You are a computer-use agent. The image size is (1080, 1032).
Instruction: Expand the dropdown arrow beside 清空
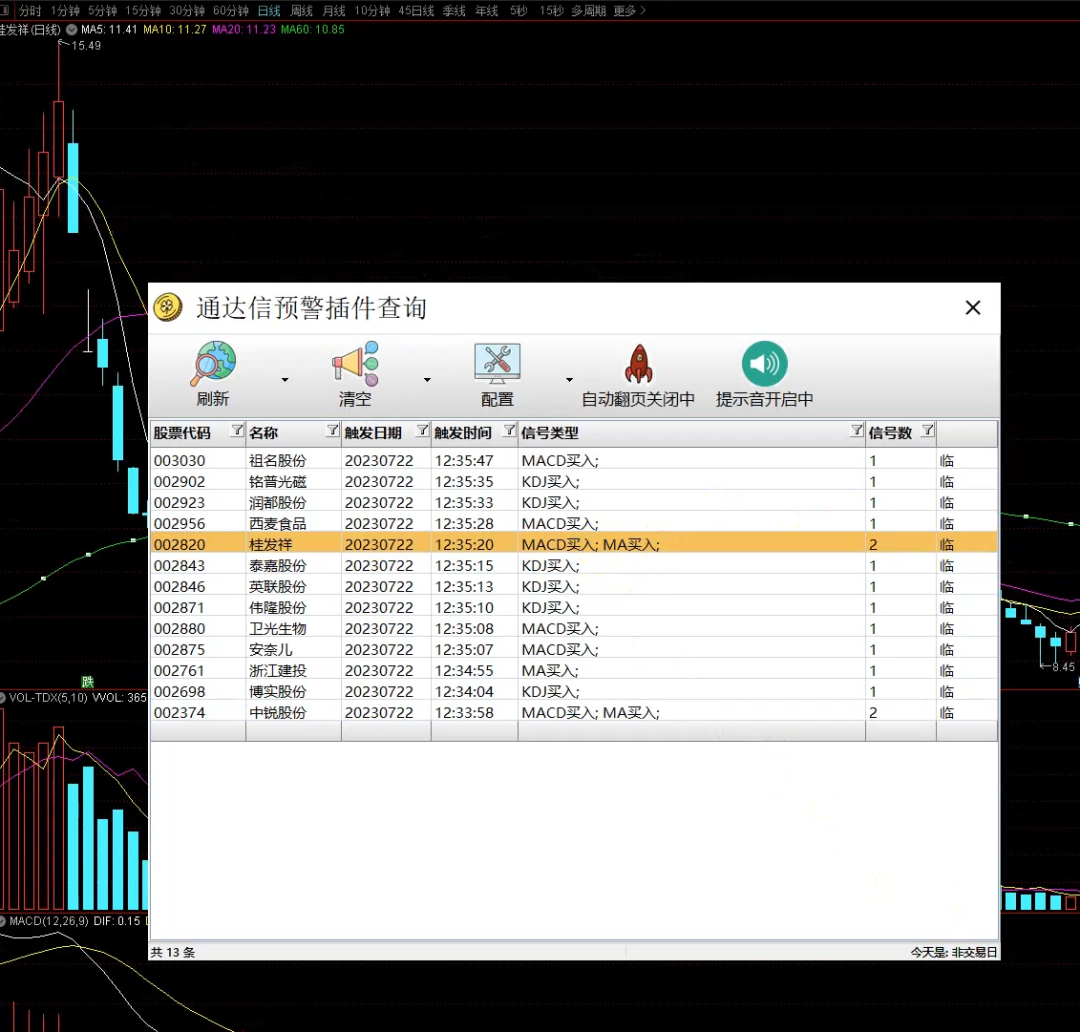pos(427,380)
